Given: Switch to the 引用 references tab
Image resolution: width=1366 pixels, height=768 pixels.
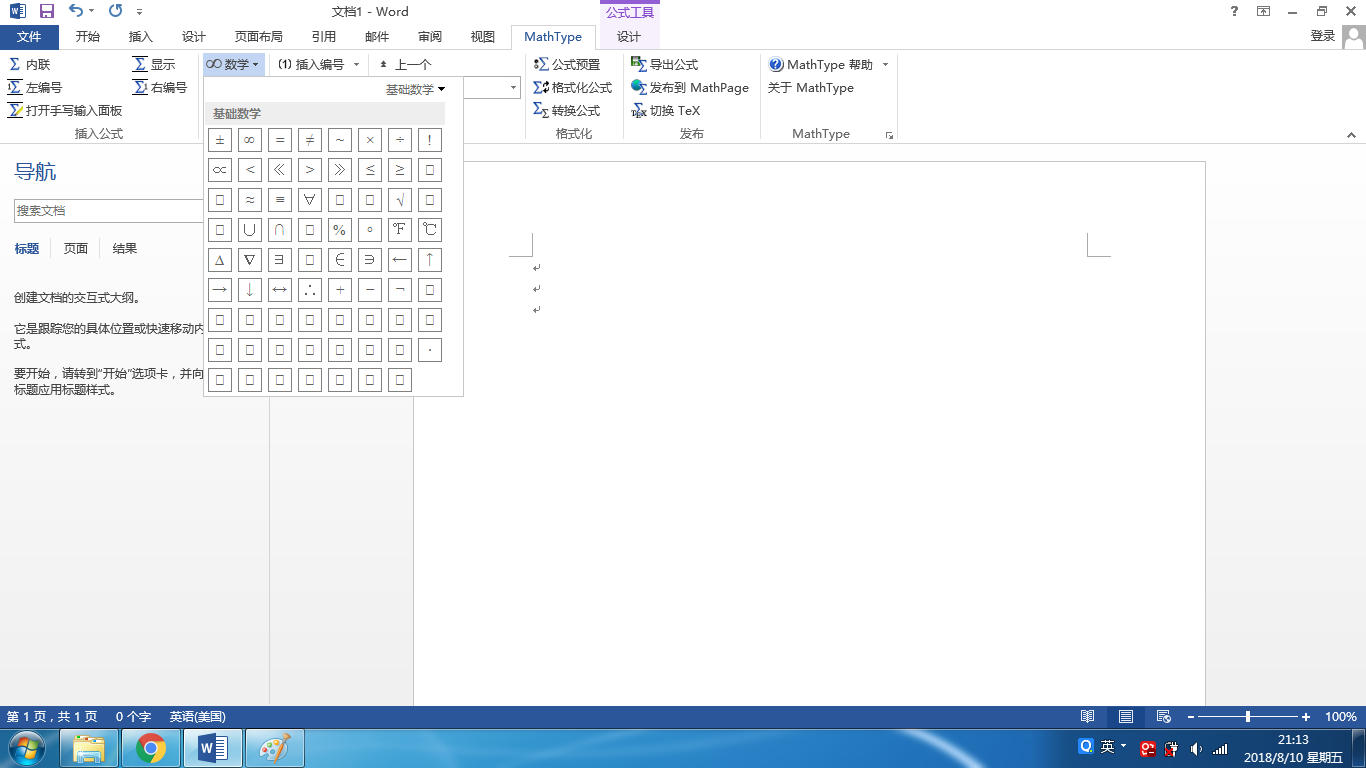Looking at the screenshot, I should [x=324, y=37].
